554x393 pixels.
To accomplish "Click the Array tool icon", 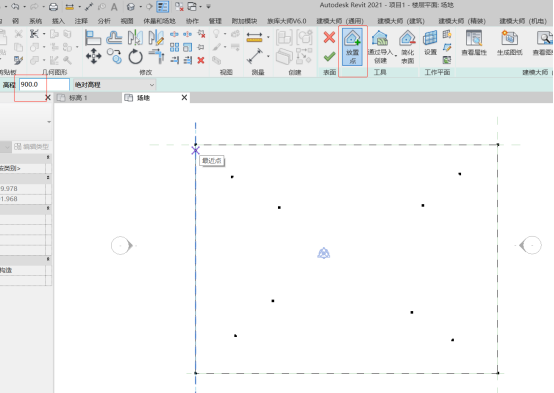I will click(x=174, y=47).
